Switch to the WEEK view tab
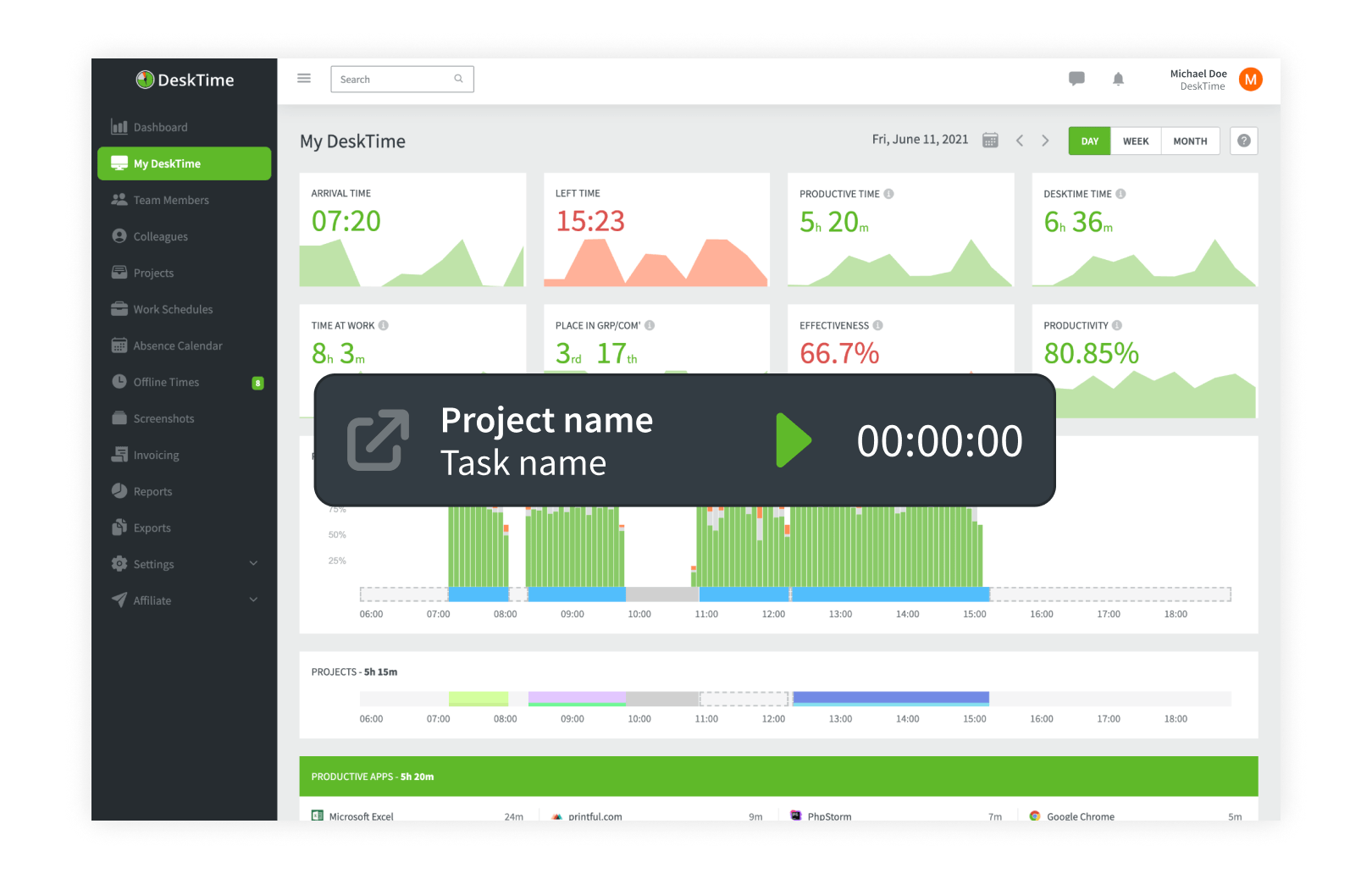 click(x=1136, y=141)
